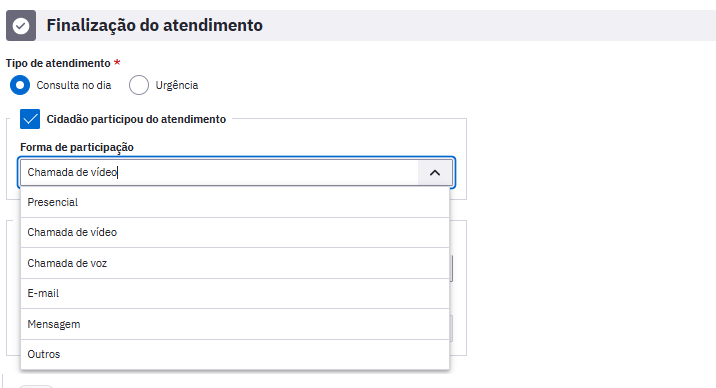The image size is (716, 388).
Task: Pick 'E-mail' as participation form
Action: tap(235, 294)
